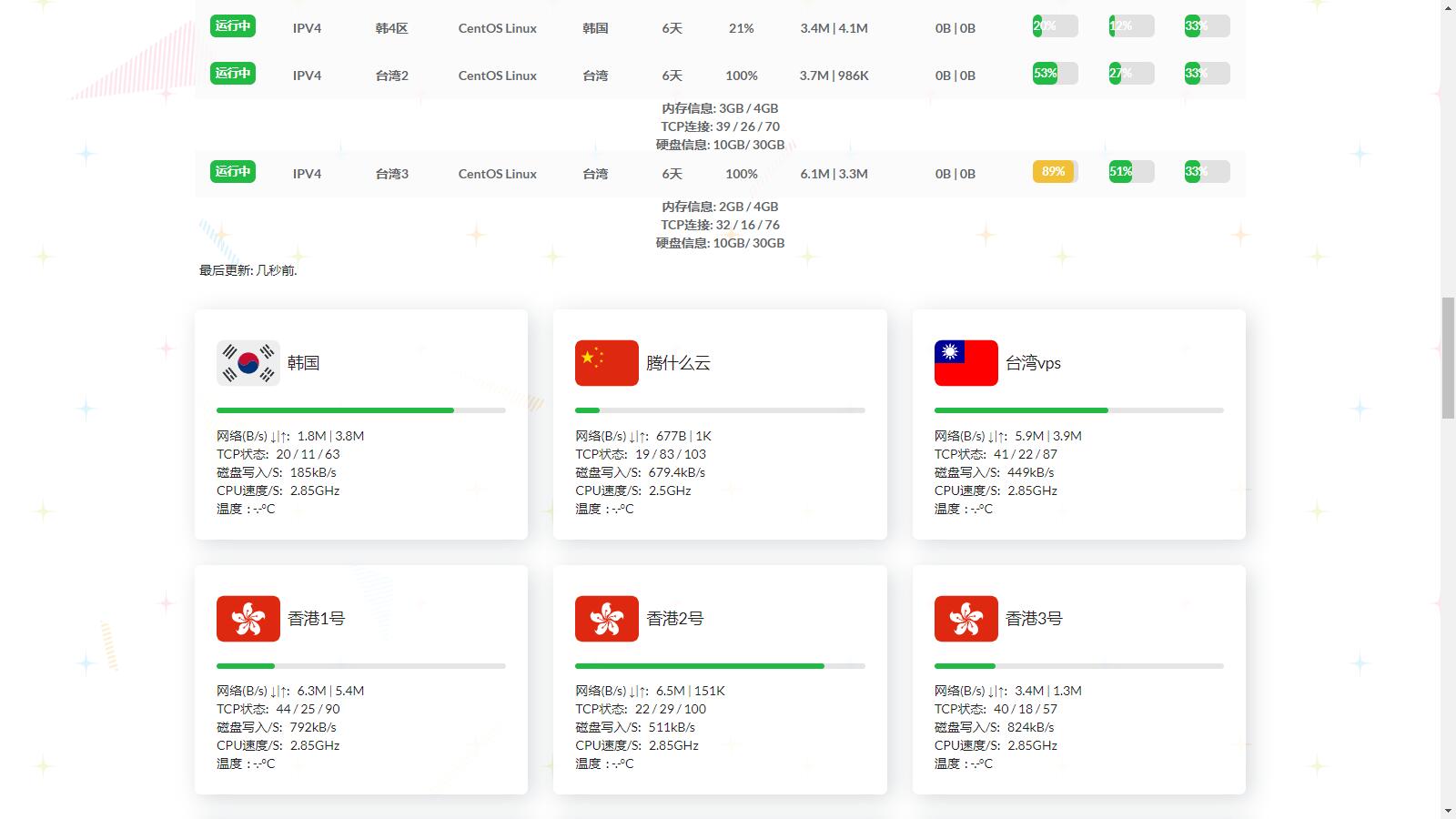1456x819 pixels.
Task: Click the 53% usage bar for 台湾2
Action: click(x=1054, y=74)
